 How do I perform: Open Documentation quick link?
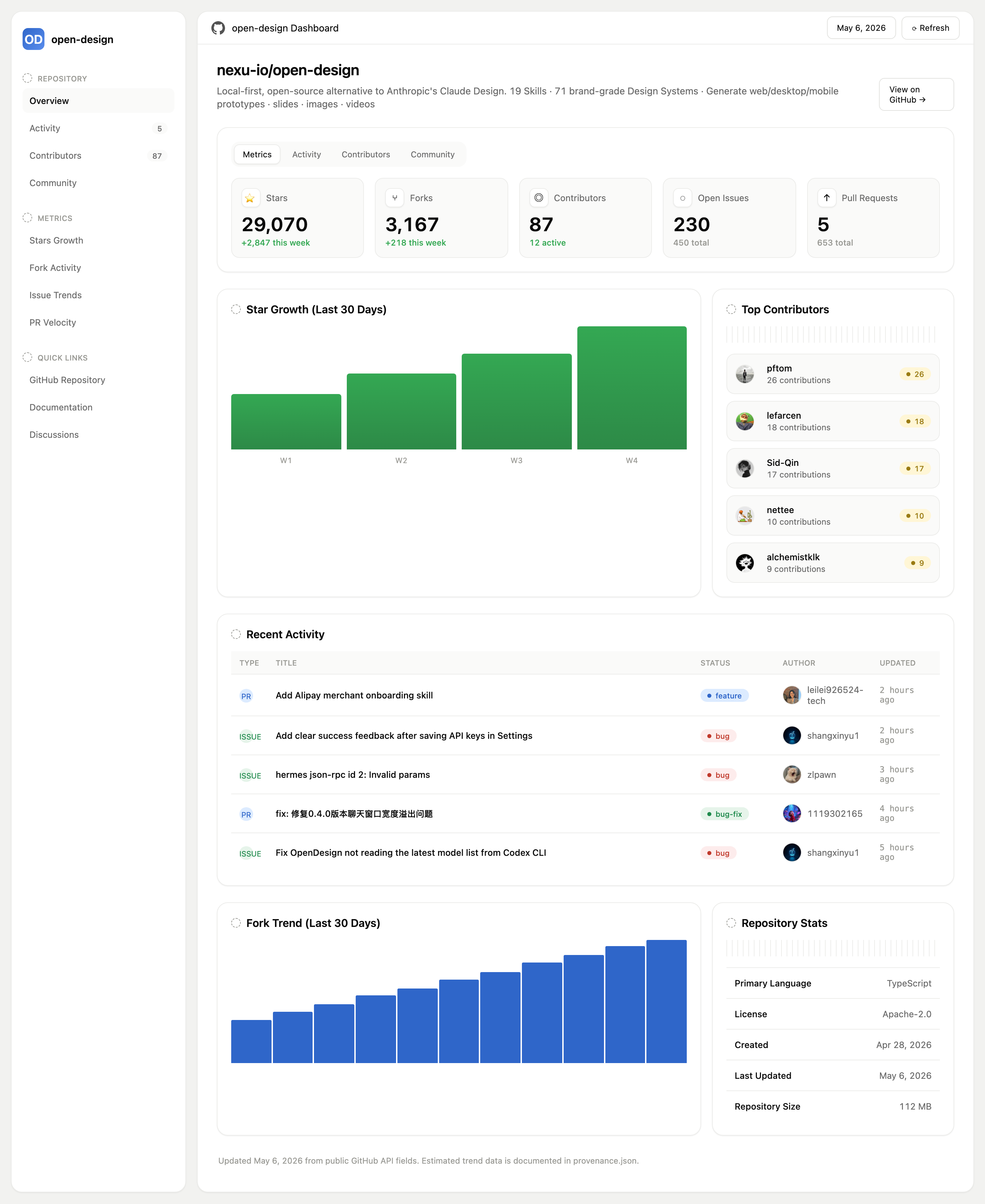[x=98, y=407]
